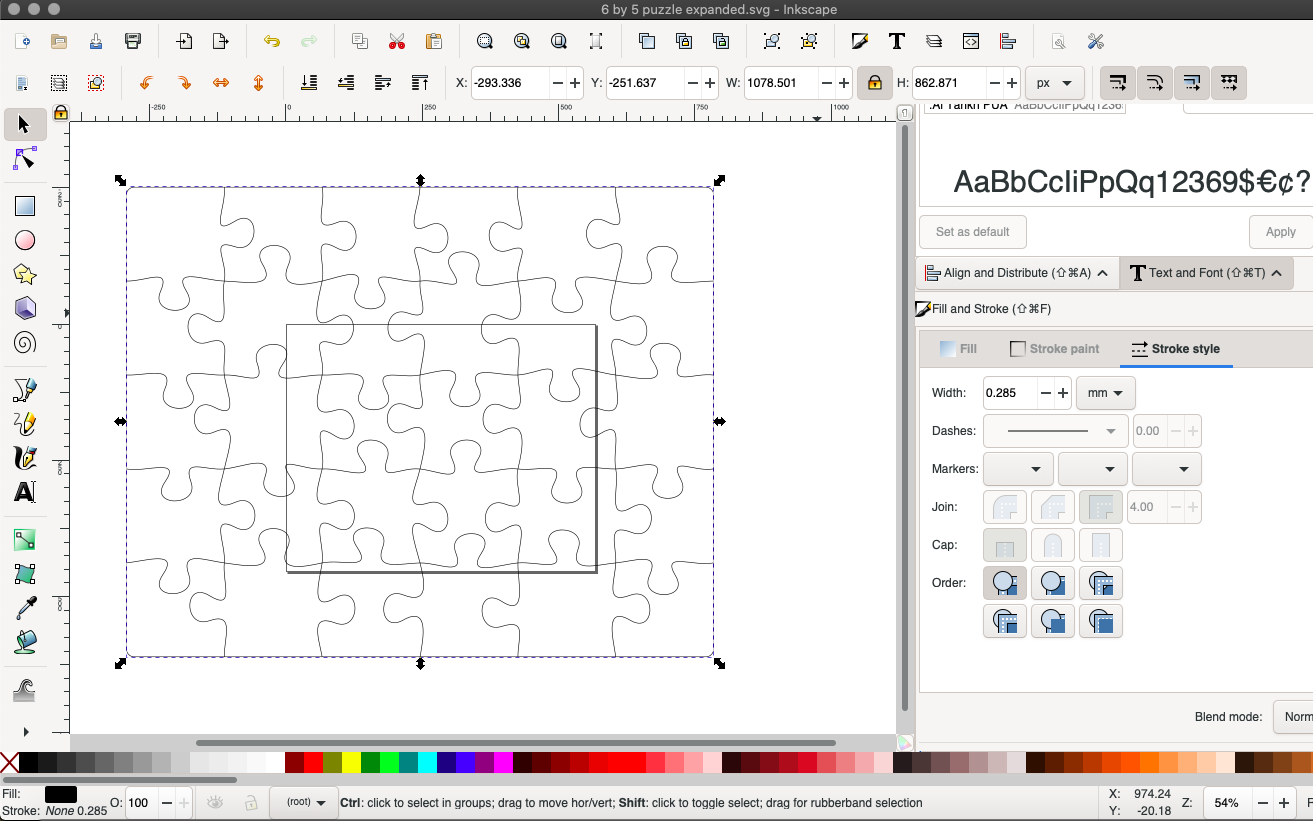The width and height of the screenshot is (1313, 821).
Task: Select butt cap for stroke ends
Action: [x=1004, y=545]
